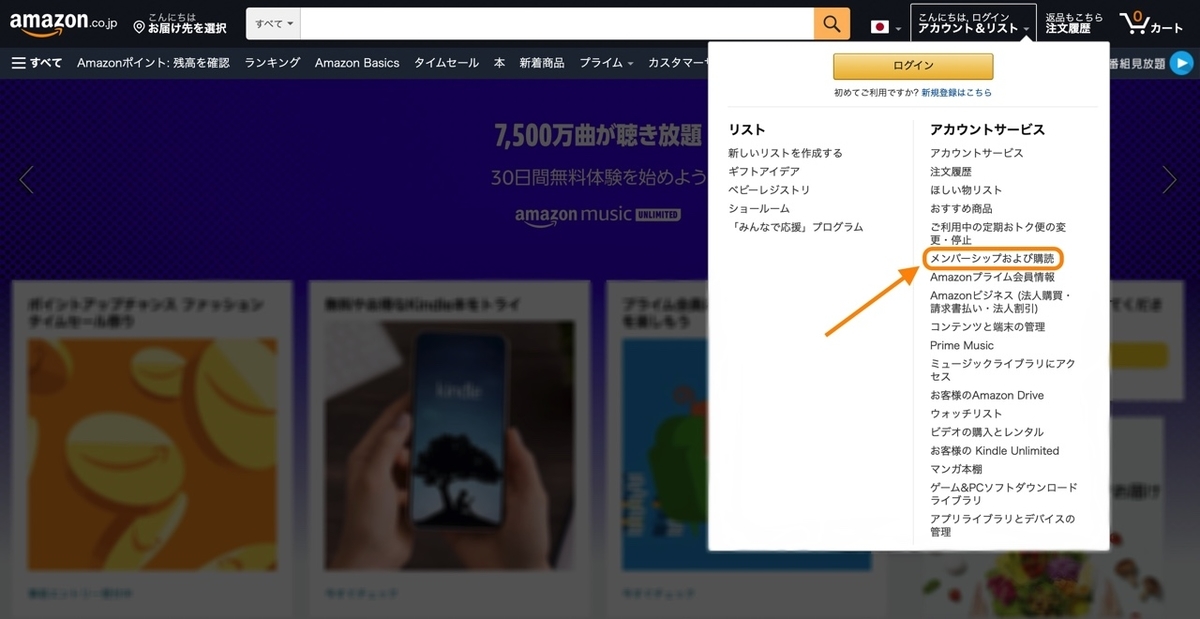
Task: Open タイムセール in nav bar
Action: tap(446, 63)
